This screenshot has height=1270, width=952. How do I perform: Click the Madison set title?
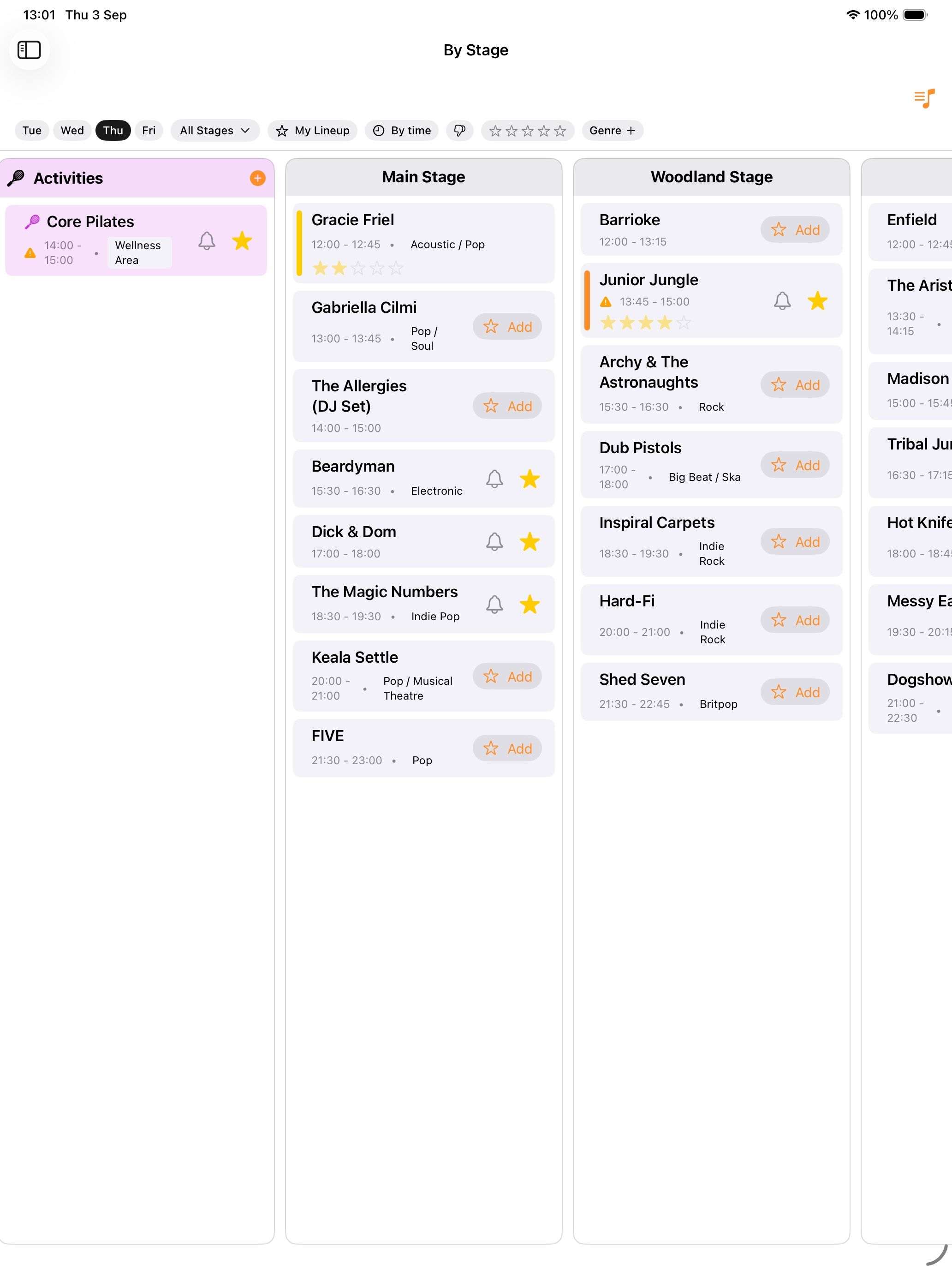[x=918, y=378]
